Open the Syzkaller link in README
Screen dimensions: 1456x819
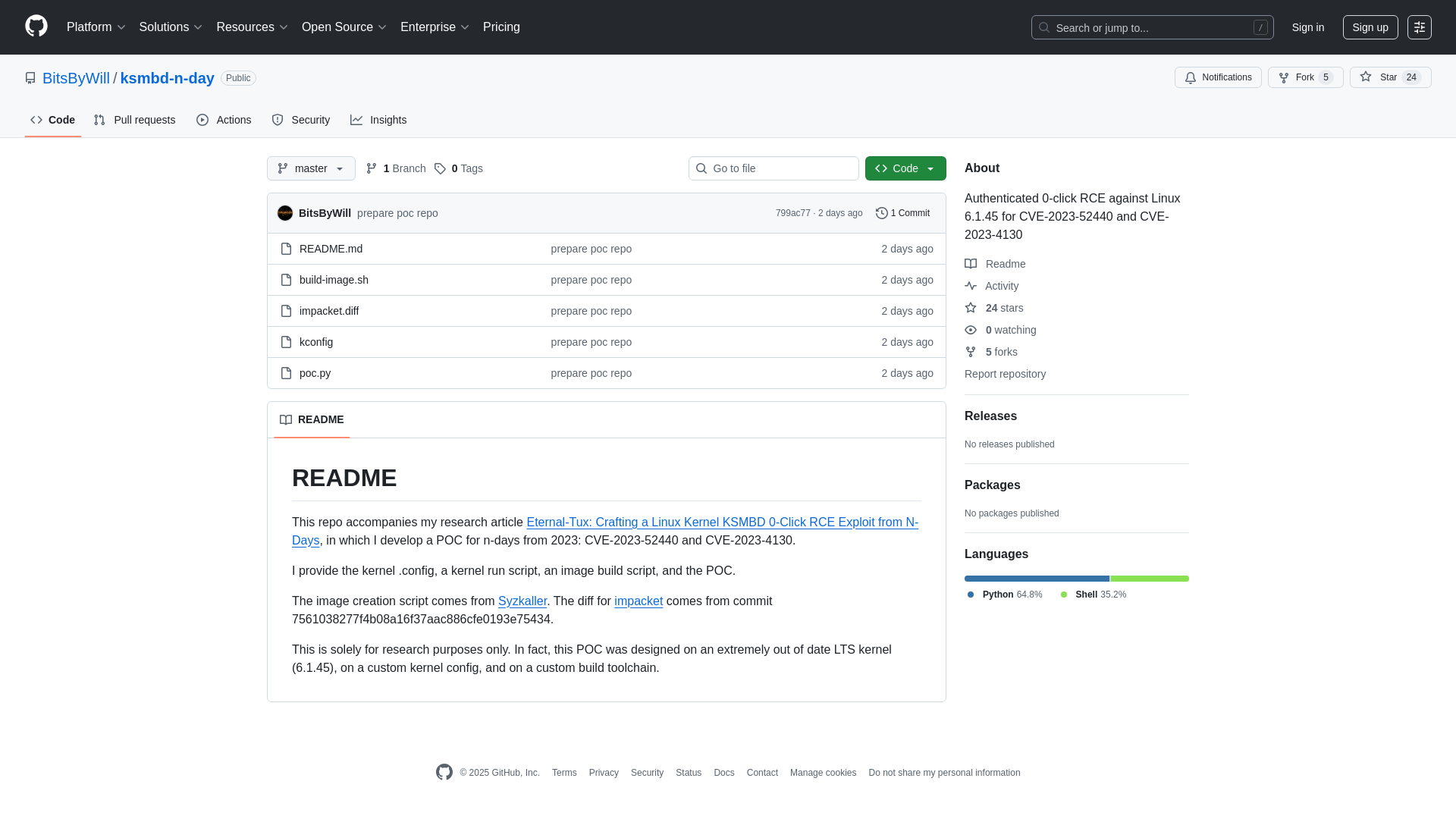coord(522,601)
